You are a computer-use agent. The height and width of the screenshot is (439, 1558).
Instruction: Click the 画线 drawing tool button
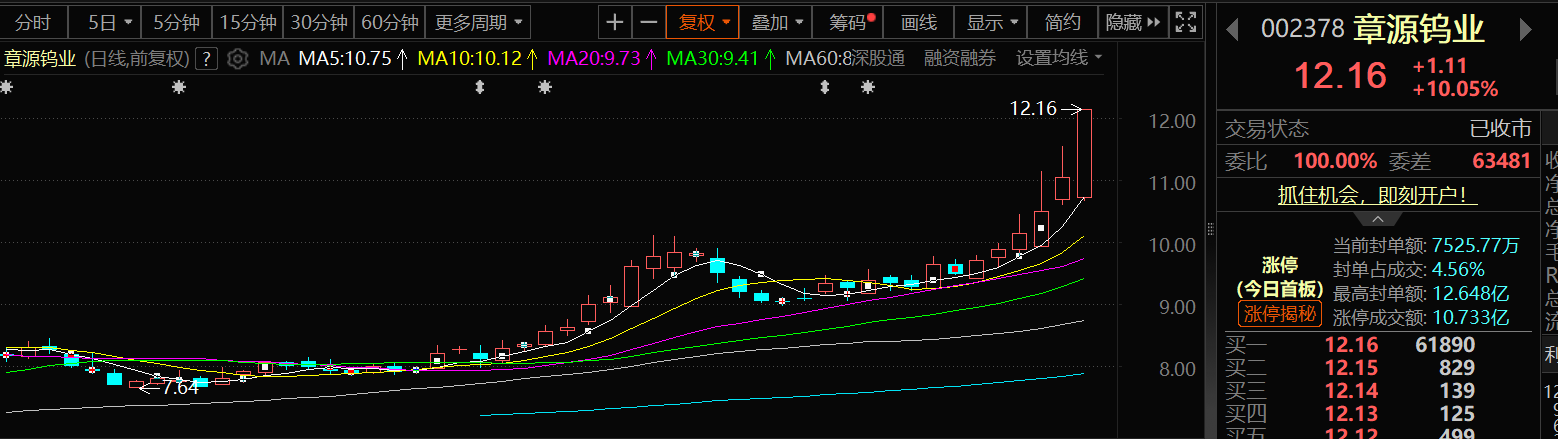[918, 21]
